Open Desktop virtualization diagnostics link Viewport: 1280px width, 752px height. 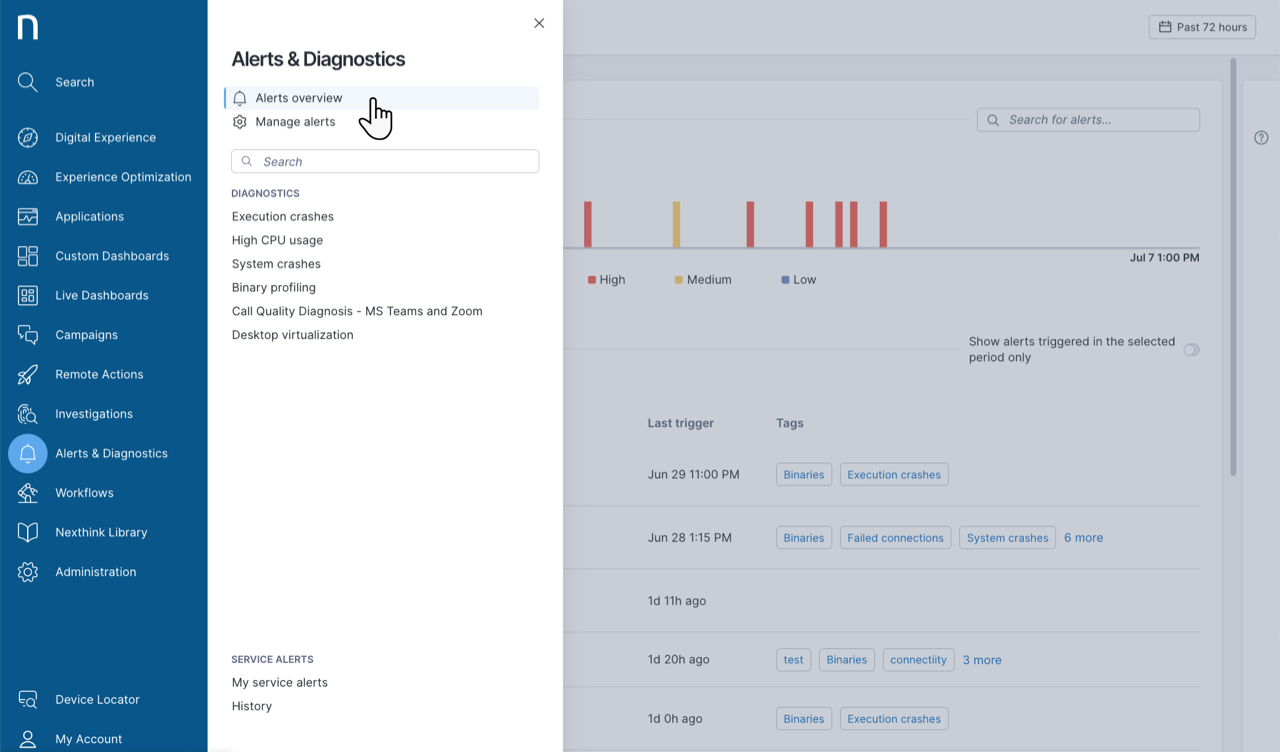tap(293, 335)
